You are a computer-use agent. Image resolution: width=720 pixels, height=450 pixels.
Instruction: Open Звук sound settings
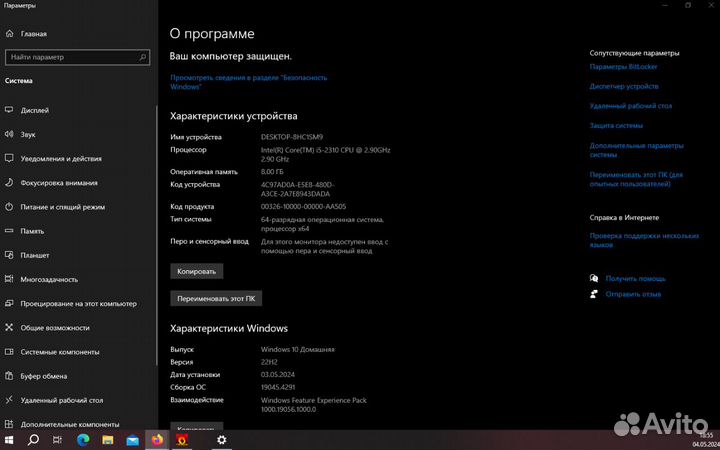(x=28, y=134)
